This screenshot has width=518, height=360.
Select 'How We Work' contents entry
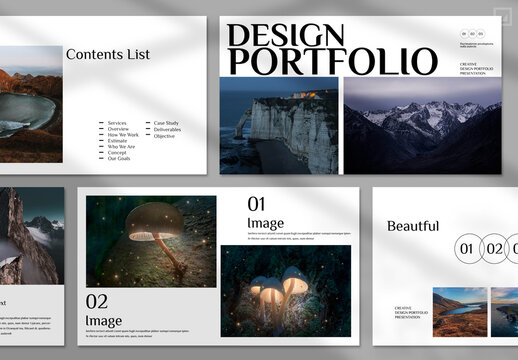point(123,135)
